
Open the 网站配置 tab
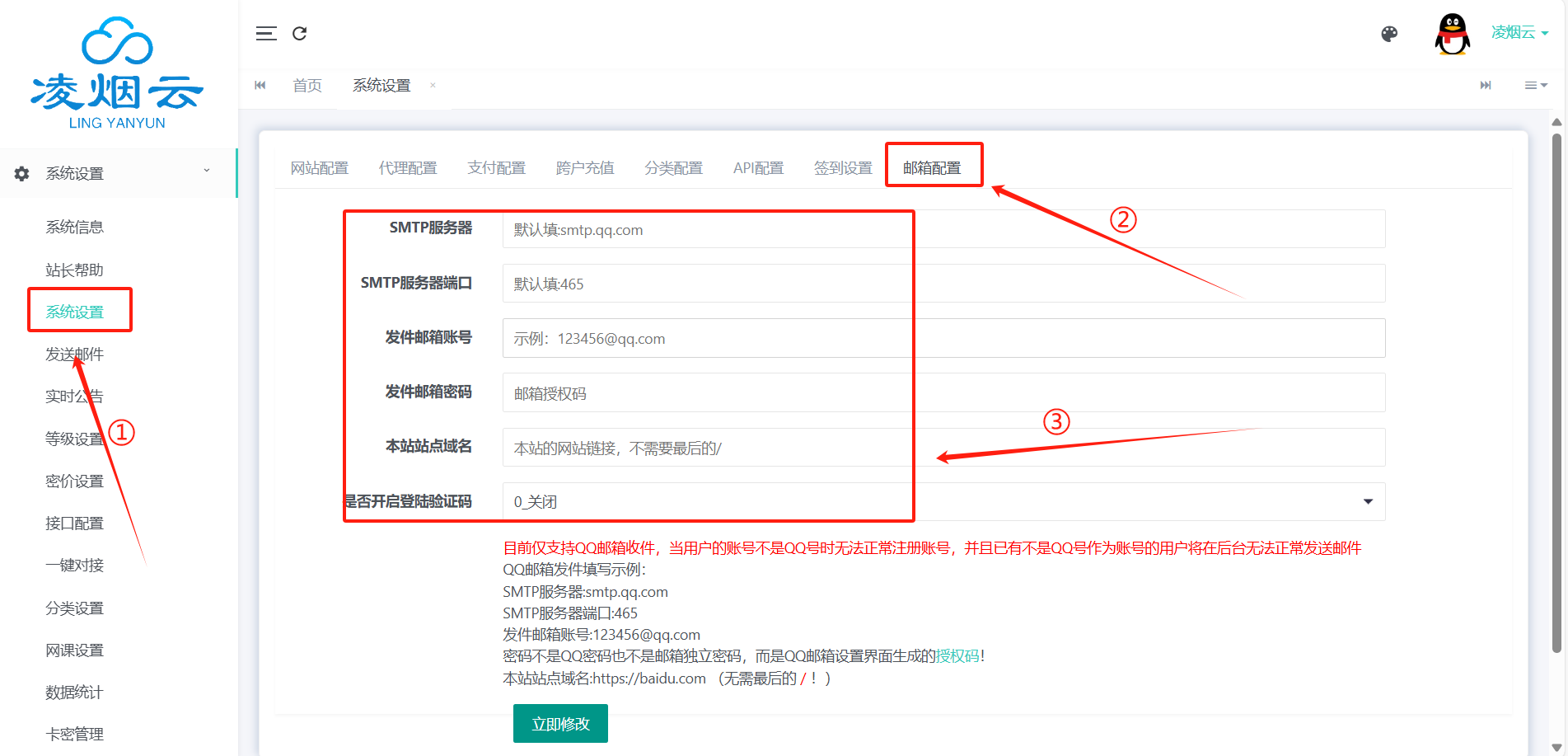tap(320, 168)
